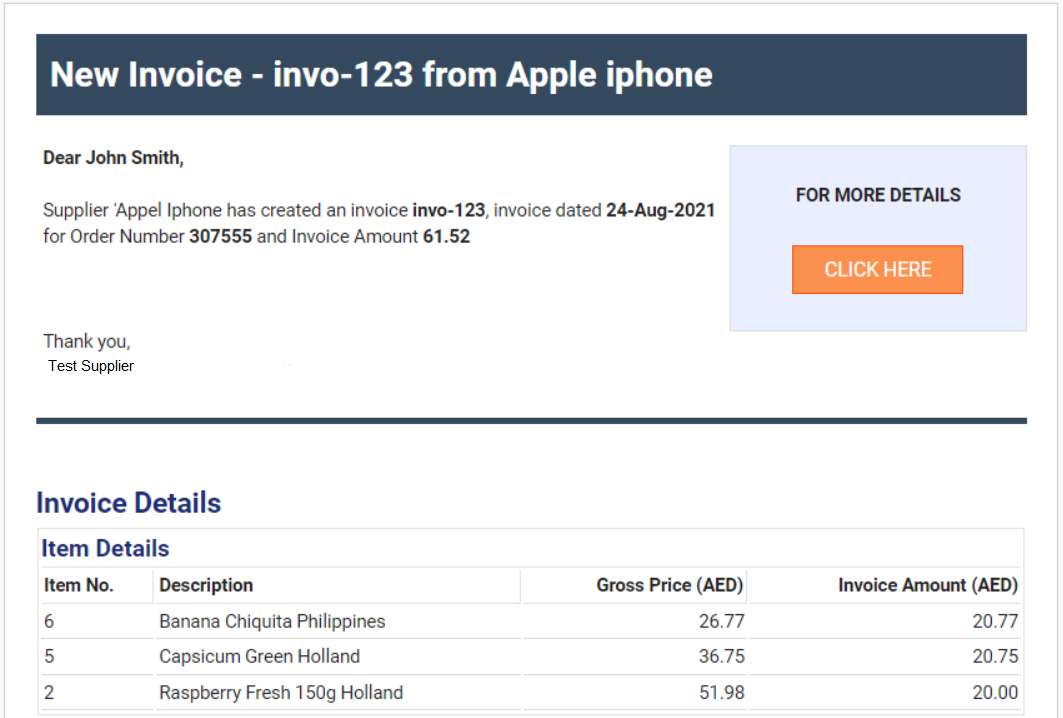Click the header title 'New Invoice - invo-123 from Apple iphone'
Viewport: 1063px width, 718px height.
(381, 75)
